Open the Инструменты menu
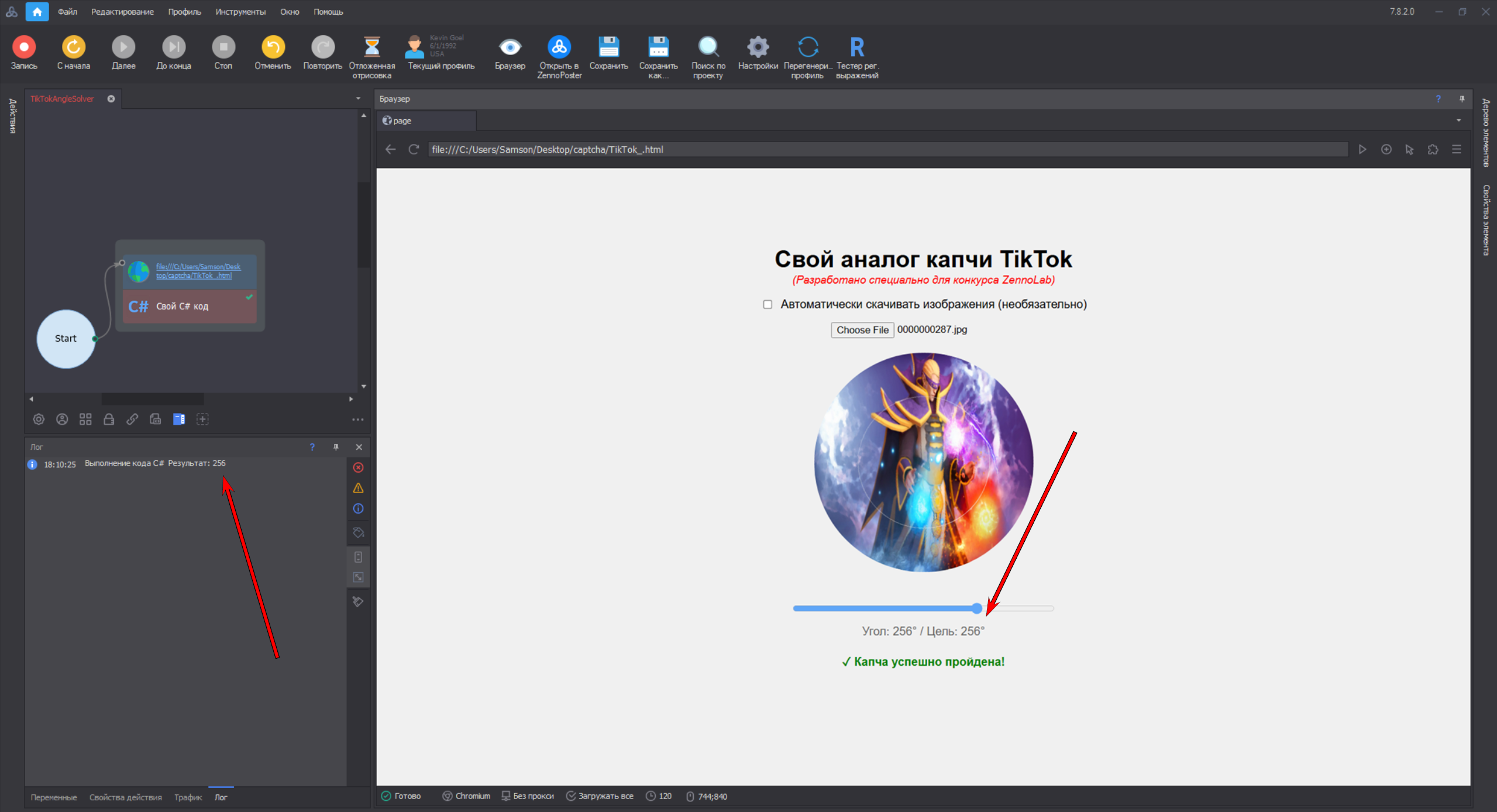This screenshot has width=1497, height=812. (240, 12)
